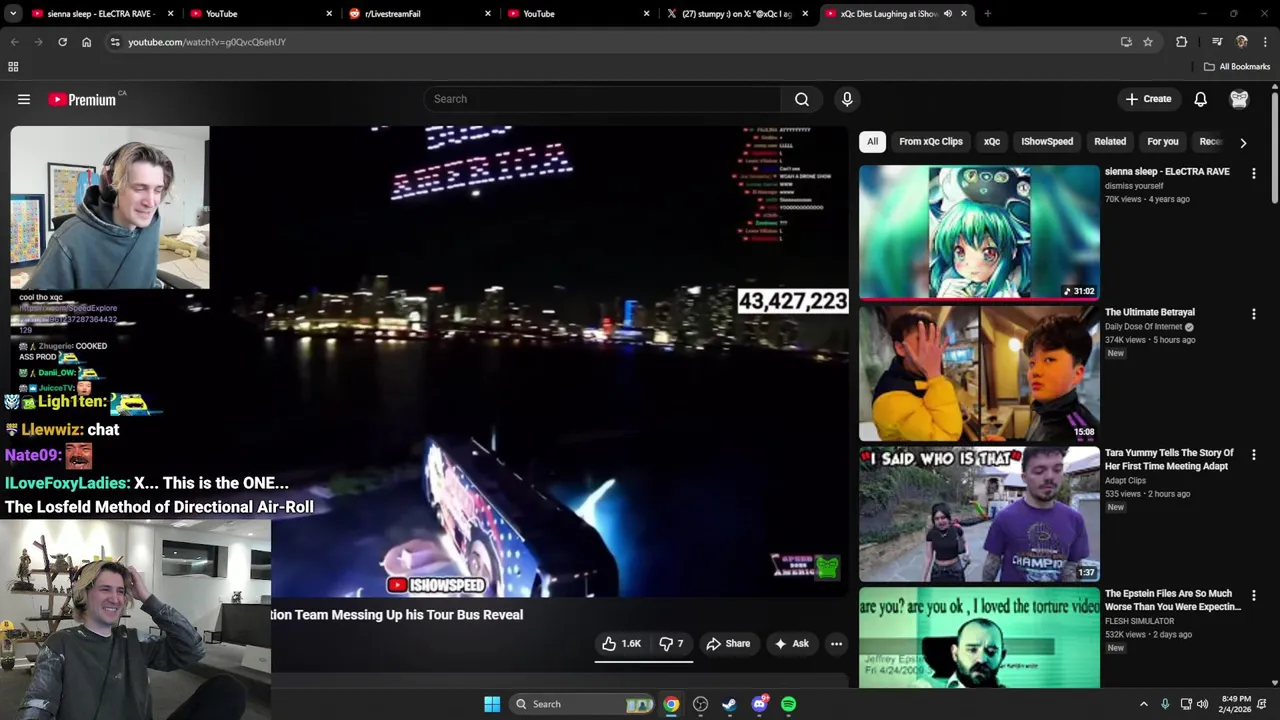The image size is (1280, 720).
Task: Start voice search with the microphone icon
Action: [x=847, y=99]
